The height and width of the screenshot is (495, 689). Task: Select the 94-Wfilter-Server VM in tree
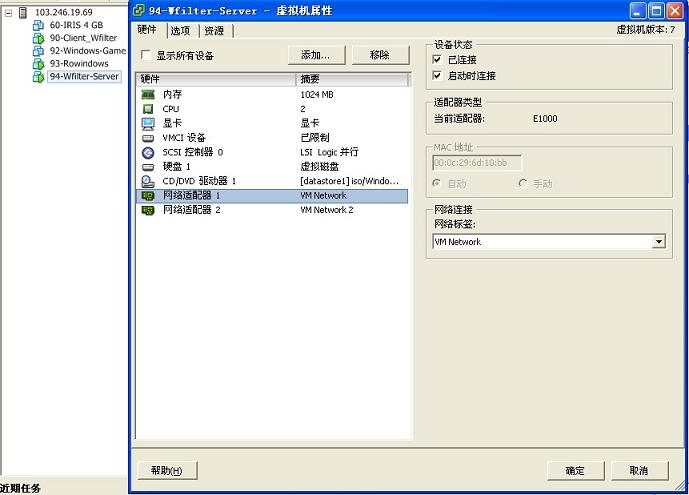pos(84,76)
